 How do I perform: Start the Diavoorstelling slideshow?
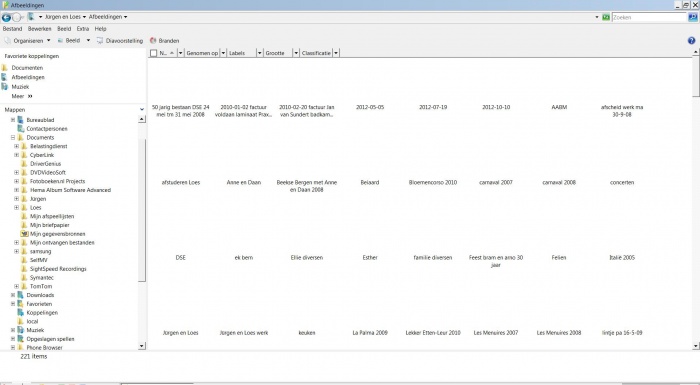click(x=120, y=41)
